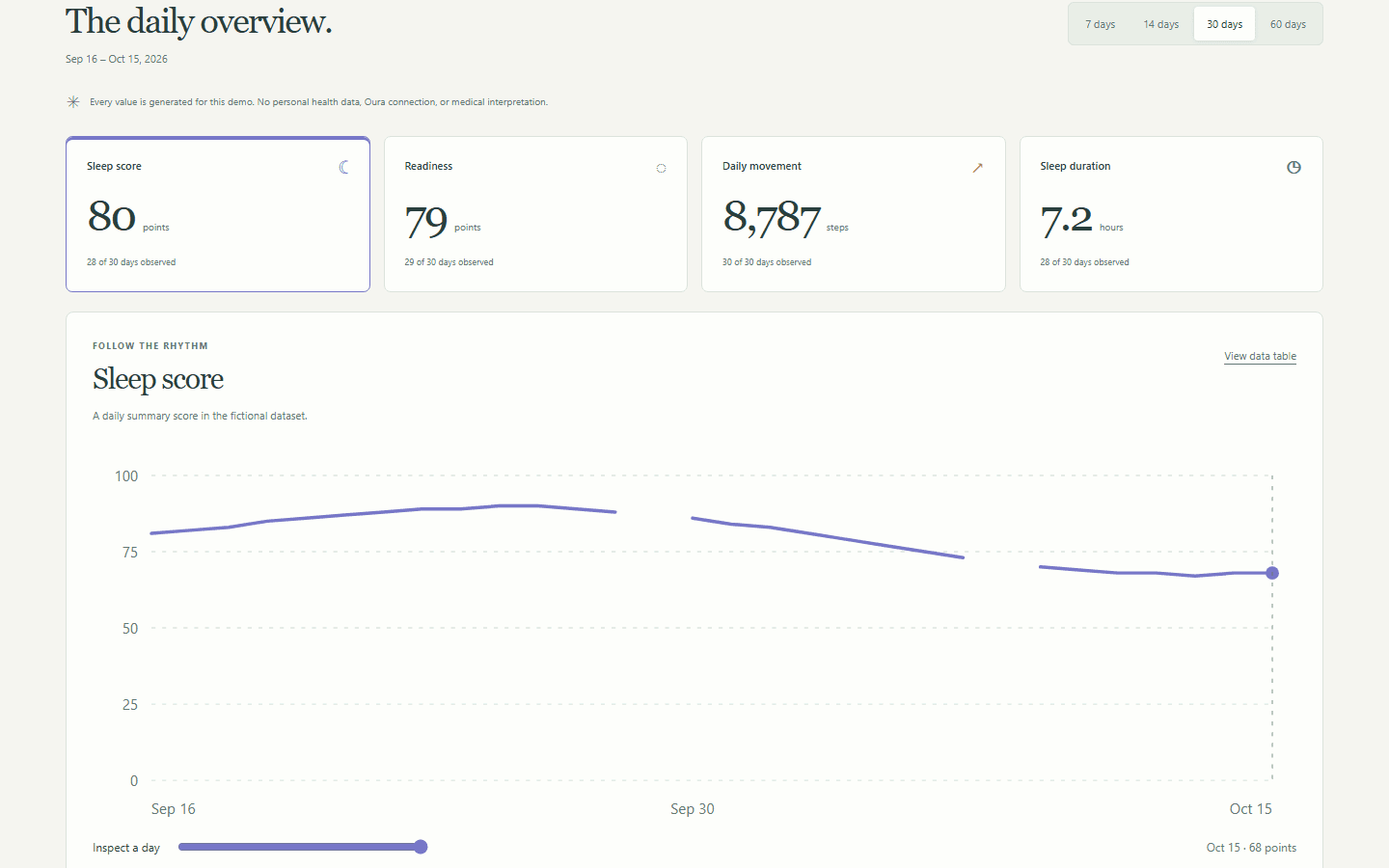Click the 'FOLLOW THE RHYTHM' label
The height and width of the screenshot is (868, 1389).
click(x=150, y=346)
